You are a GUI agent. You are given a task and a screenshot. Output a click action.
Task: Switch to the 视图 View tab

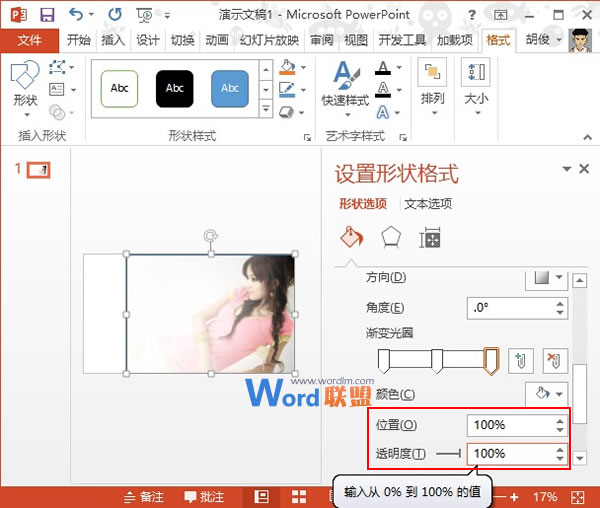pos(356,40)
